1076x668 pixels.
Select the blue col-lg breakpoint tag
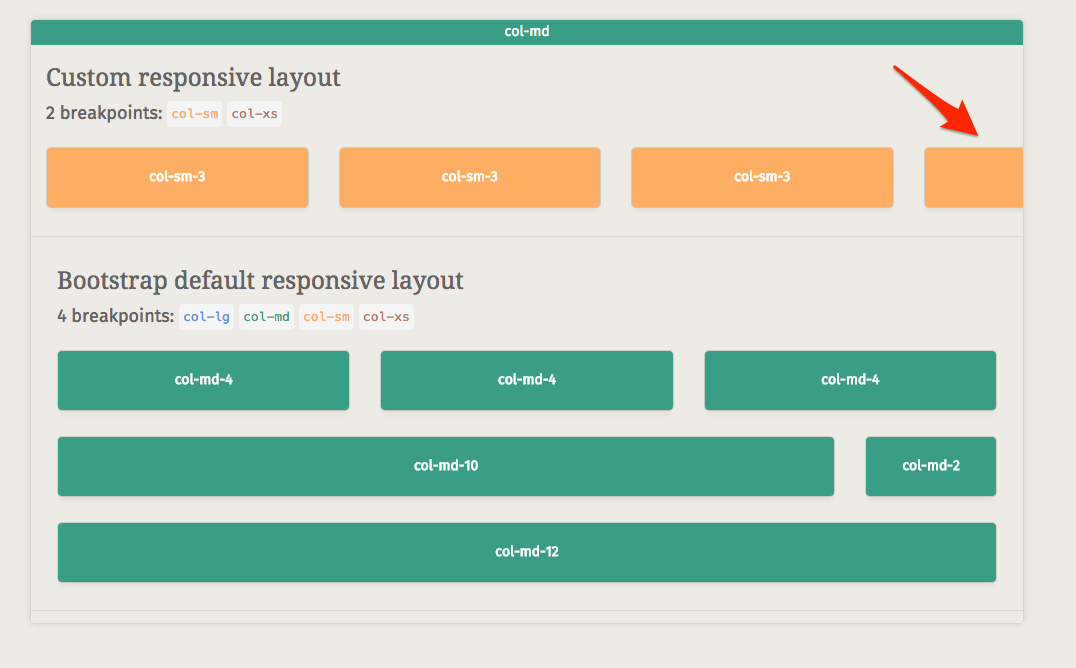(x=207, y=317)
